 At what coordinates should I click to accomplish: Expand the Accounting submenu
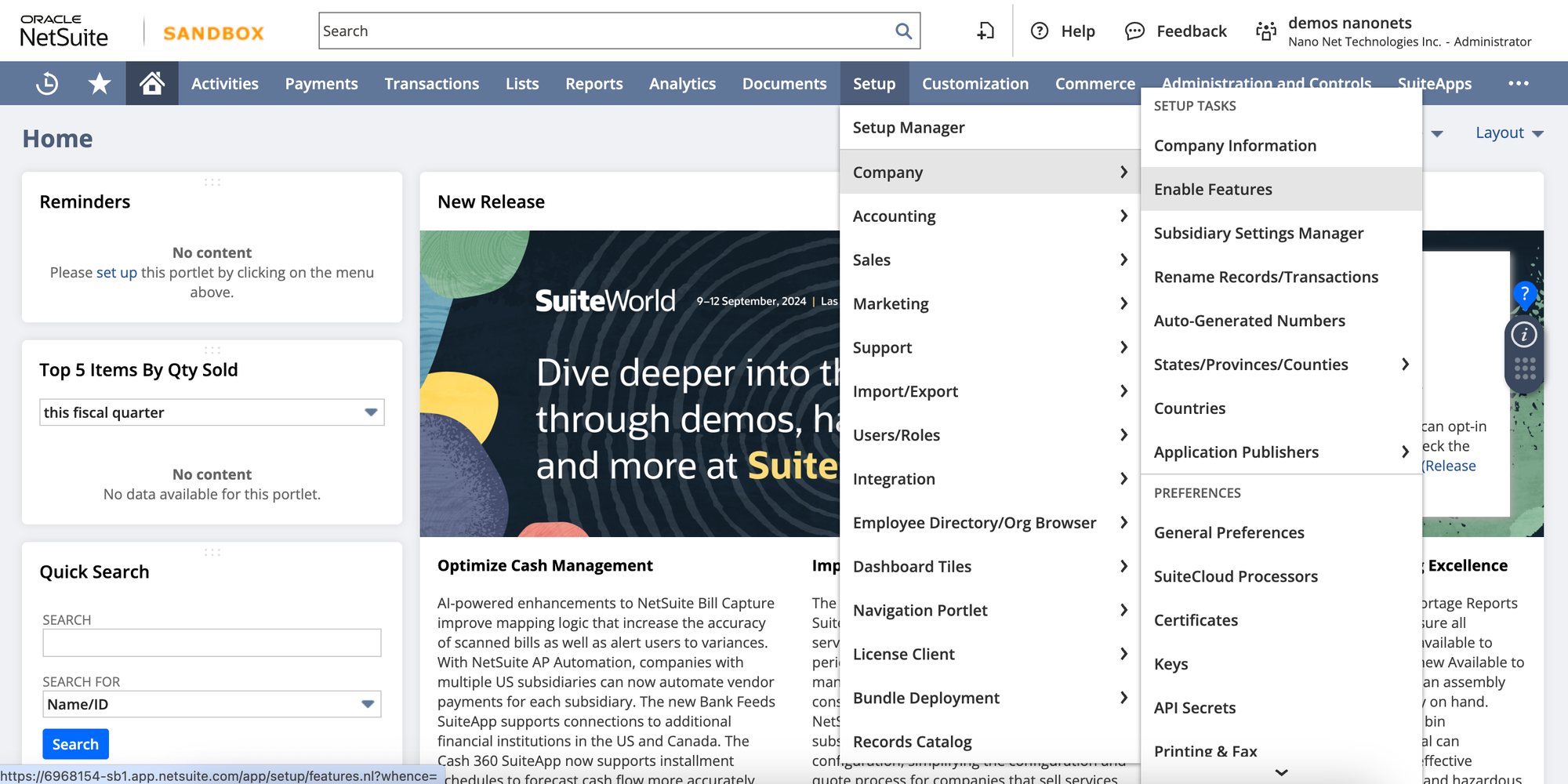[989, 216]
